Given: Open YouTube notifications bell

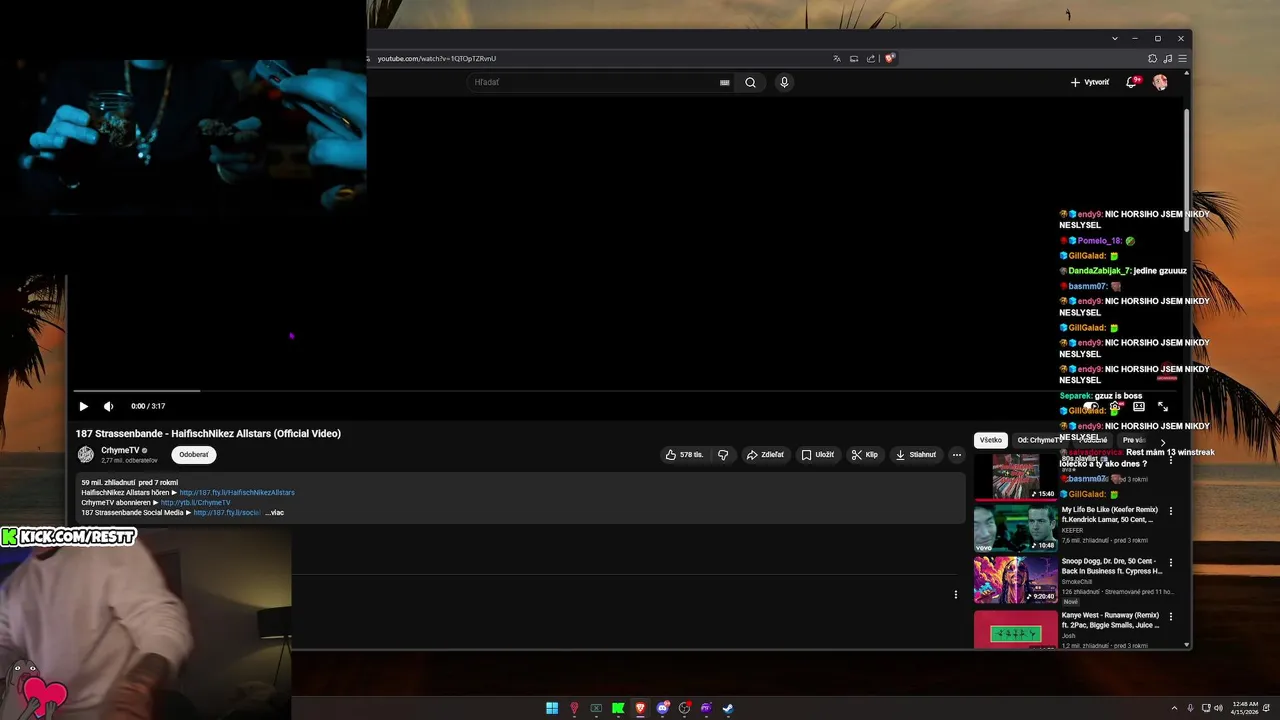Looking at the screenshot, I should [x=1132, y=82].
